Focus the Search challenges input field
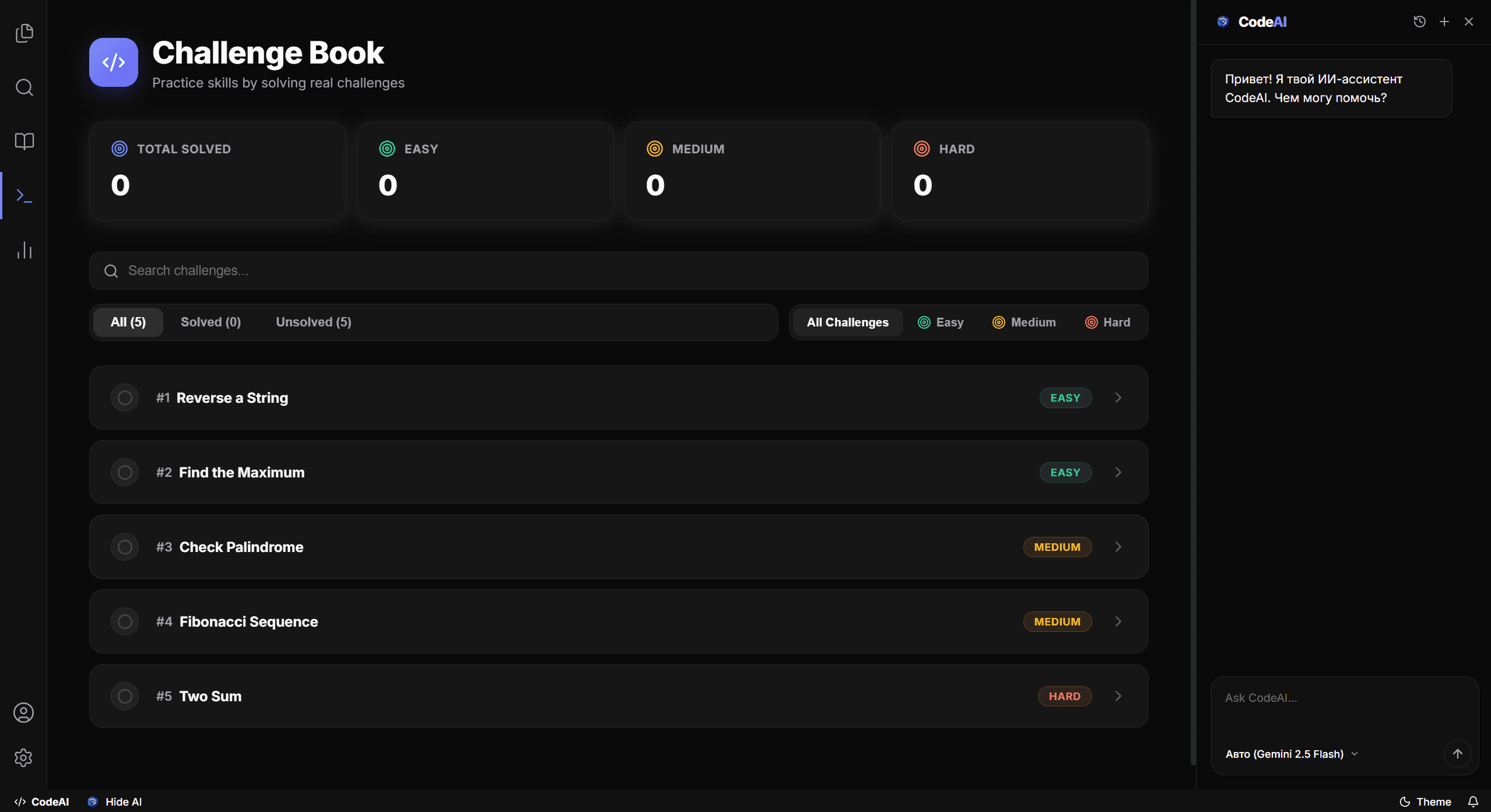 click(x=619, y=271)
